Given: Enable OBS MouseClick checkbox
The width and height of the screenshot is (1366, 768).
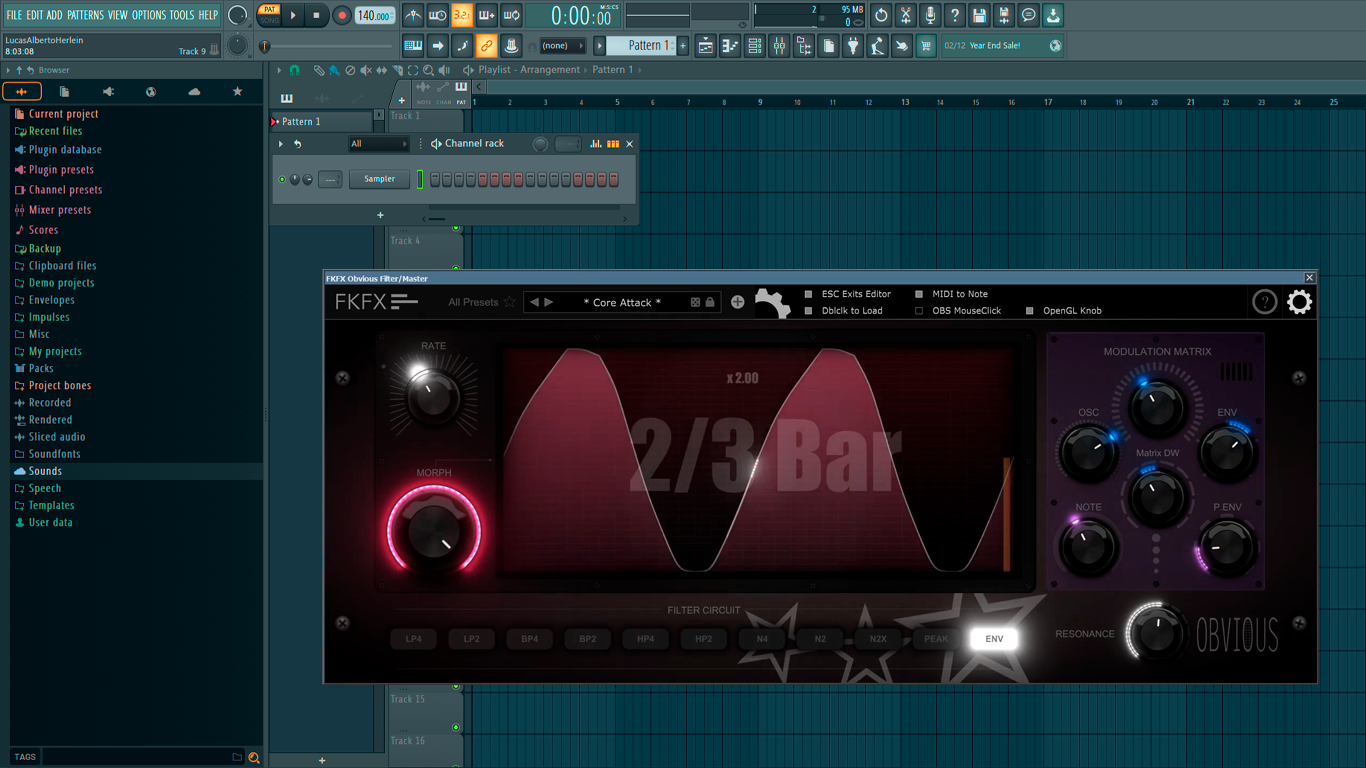Looking at the screenshot, I should pos(919,311).
